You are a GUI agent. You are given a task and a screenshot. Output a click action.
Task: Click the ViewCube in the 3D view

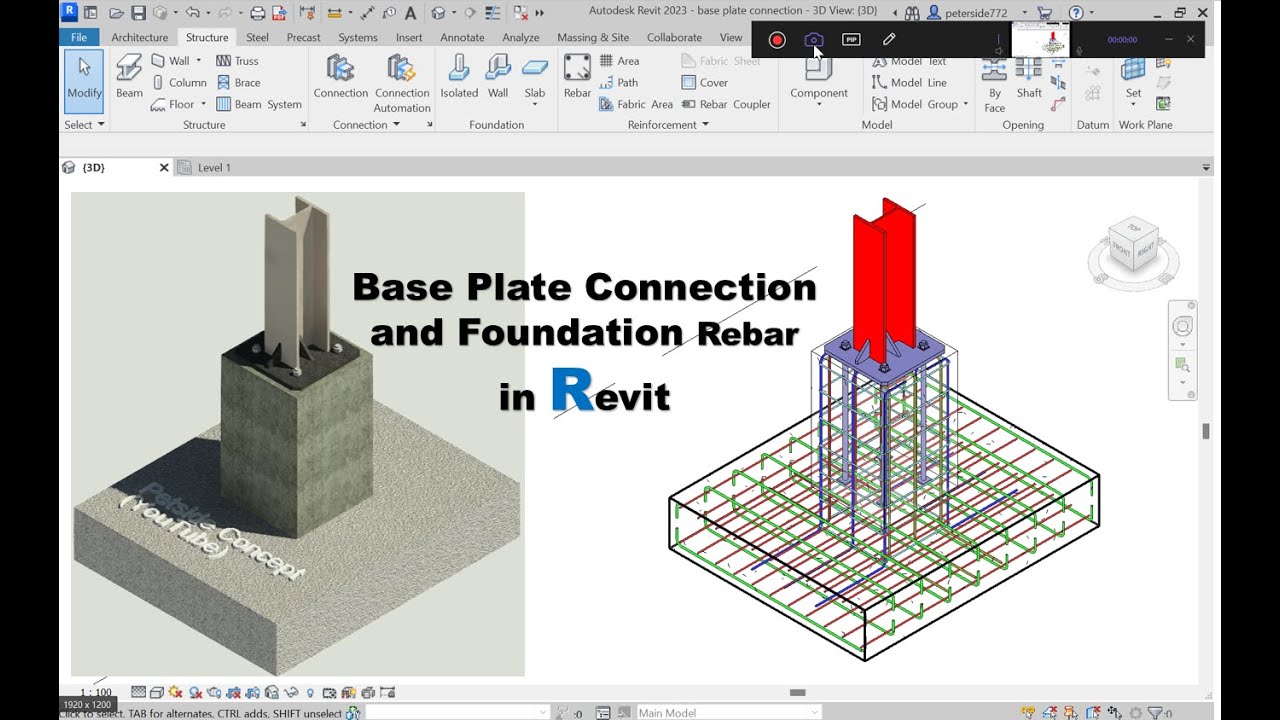click(1132, 246)
